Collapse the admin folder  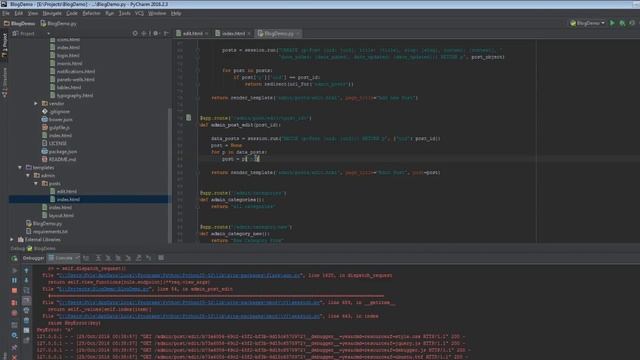tap(28, 176)
